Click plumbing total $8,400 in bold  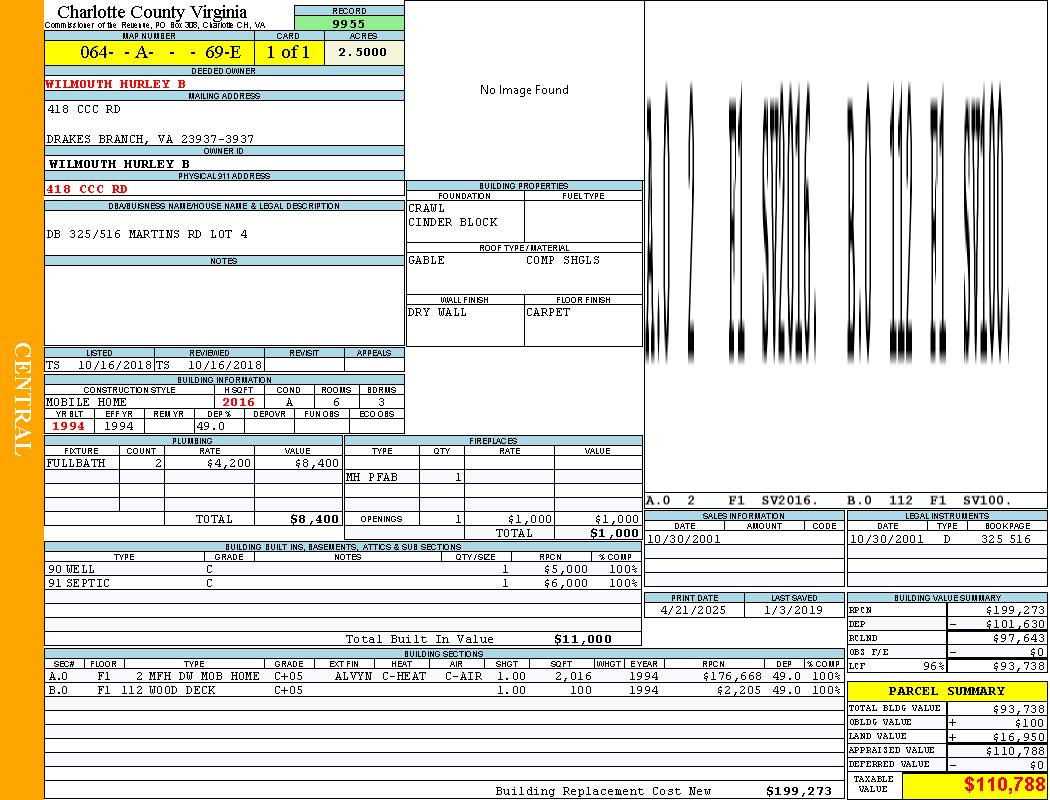pyautogui.click(x=315, y=519)
